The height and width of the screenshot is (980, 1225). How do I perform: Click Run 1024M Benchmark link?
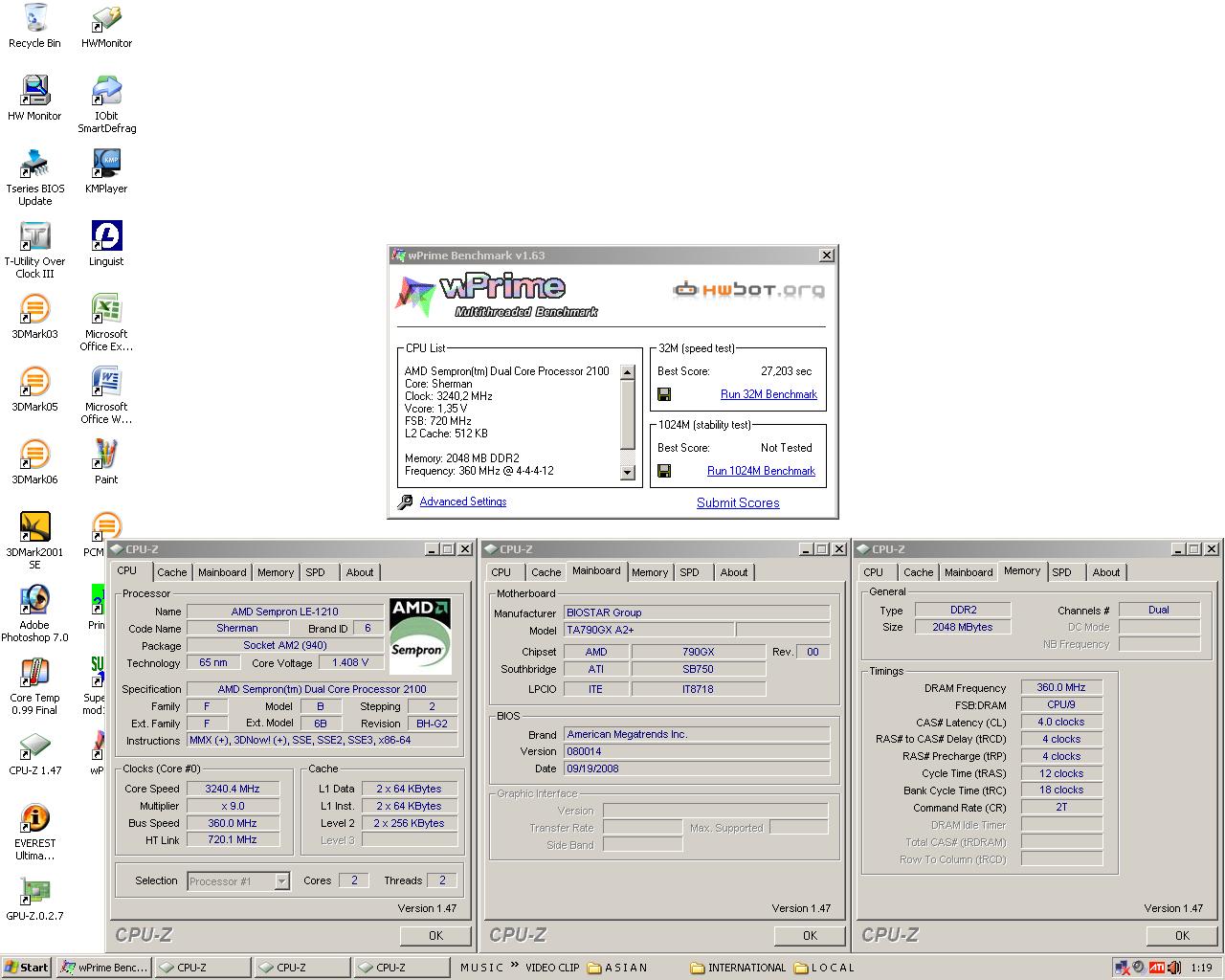pos(761,471)
